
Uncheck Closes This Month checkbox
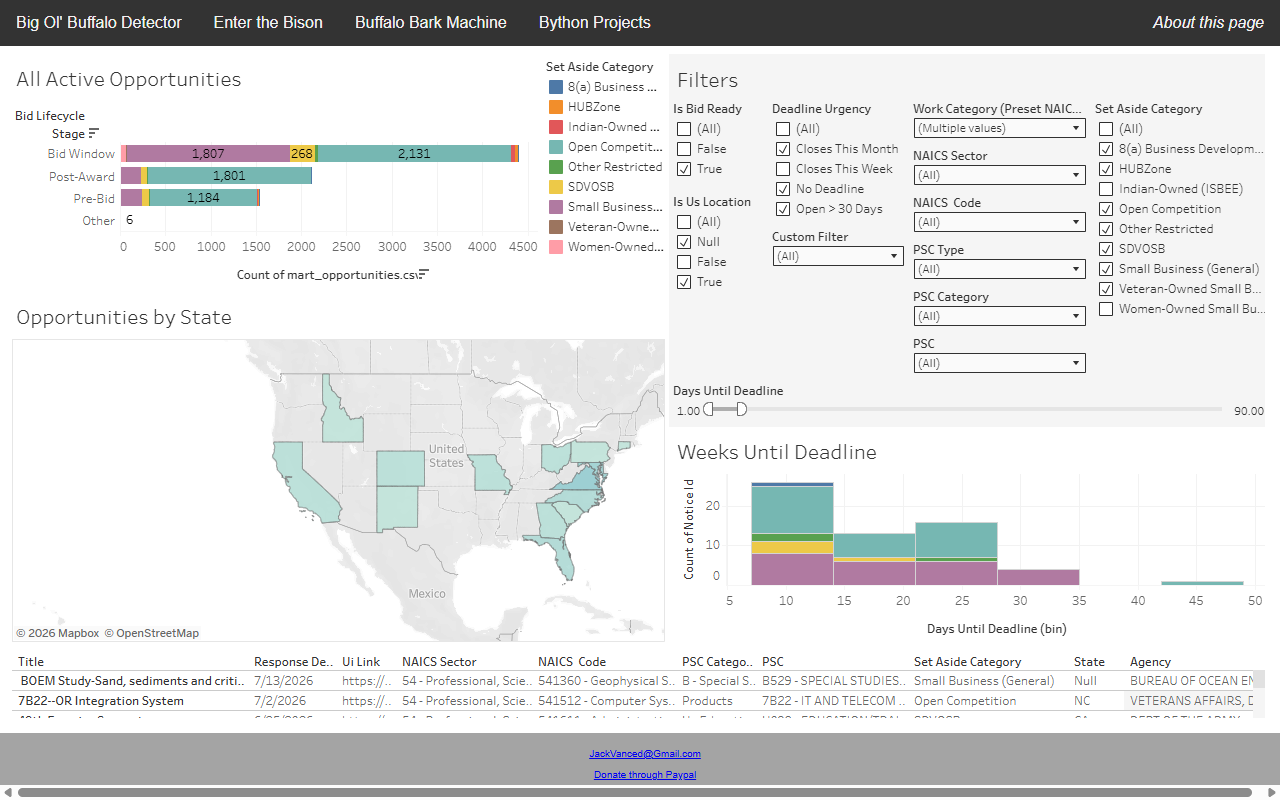(x=783, y=149)
